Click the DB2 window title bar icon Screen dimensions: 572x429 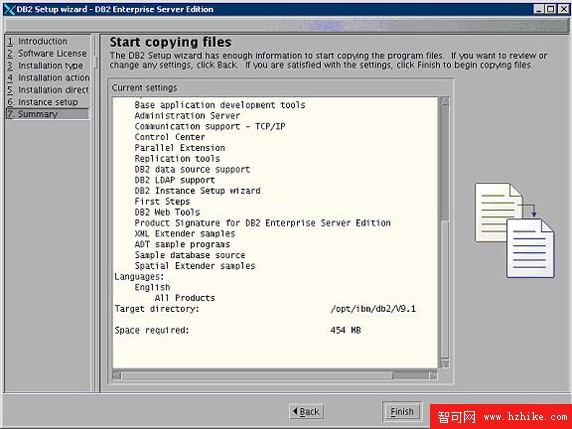click(9, 9)
